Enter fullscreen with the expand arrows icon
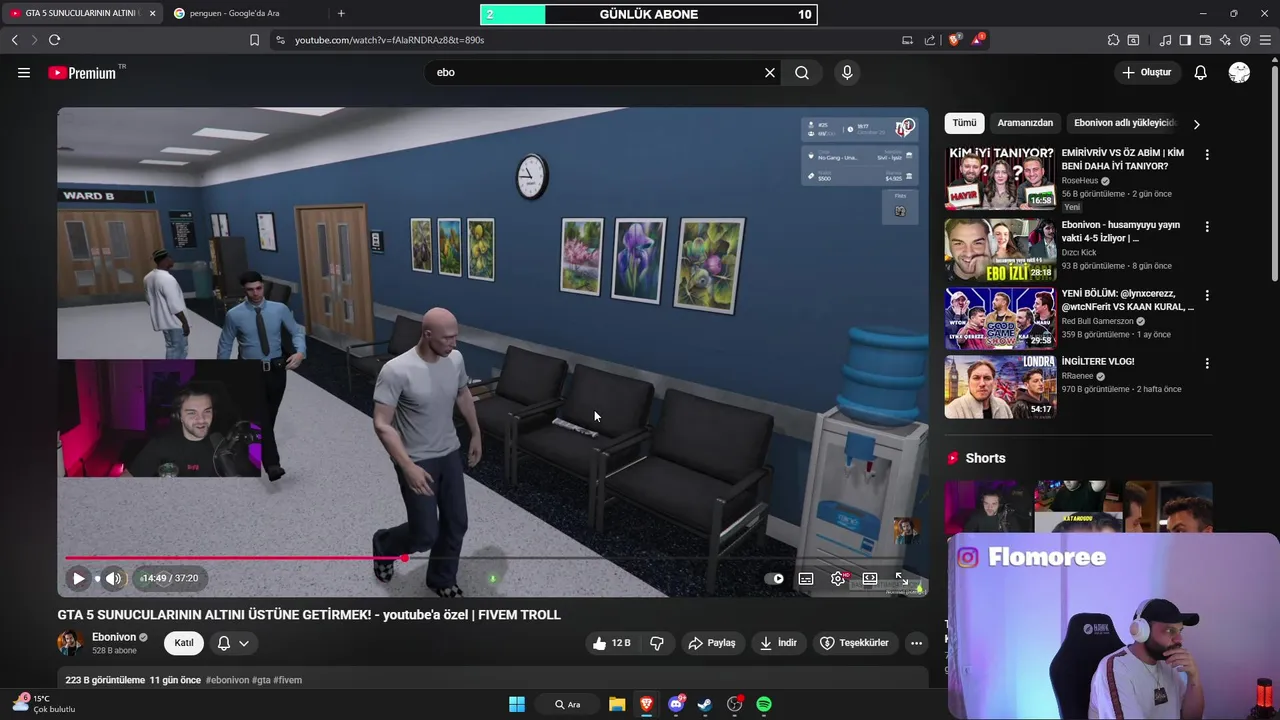1280x720 pixels. pos(902,578)
